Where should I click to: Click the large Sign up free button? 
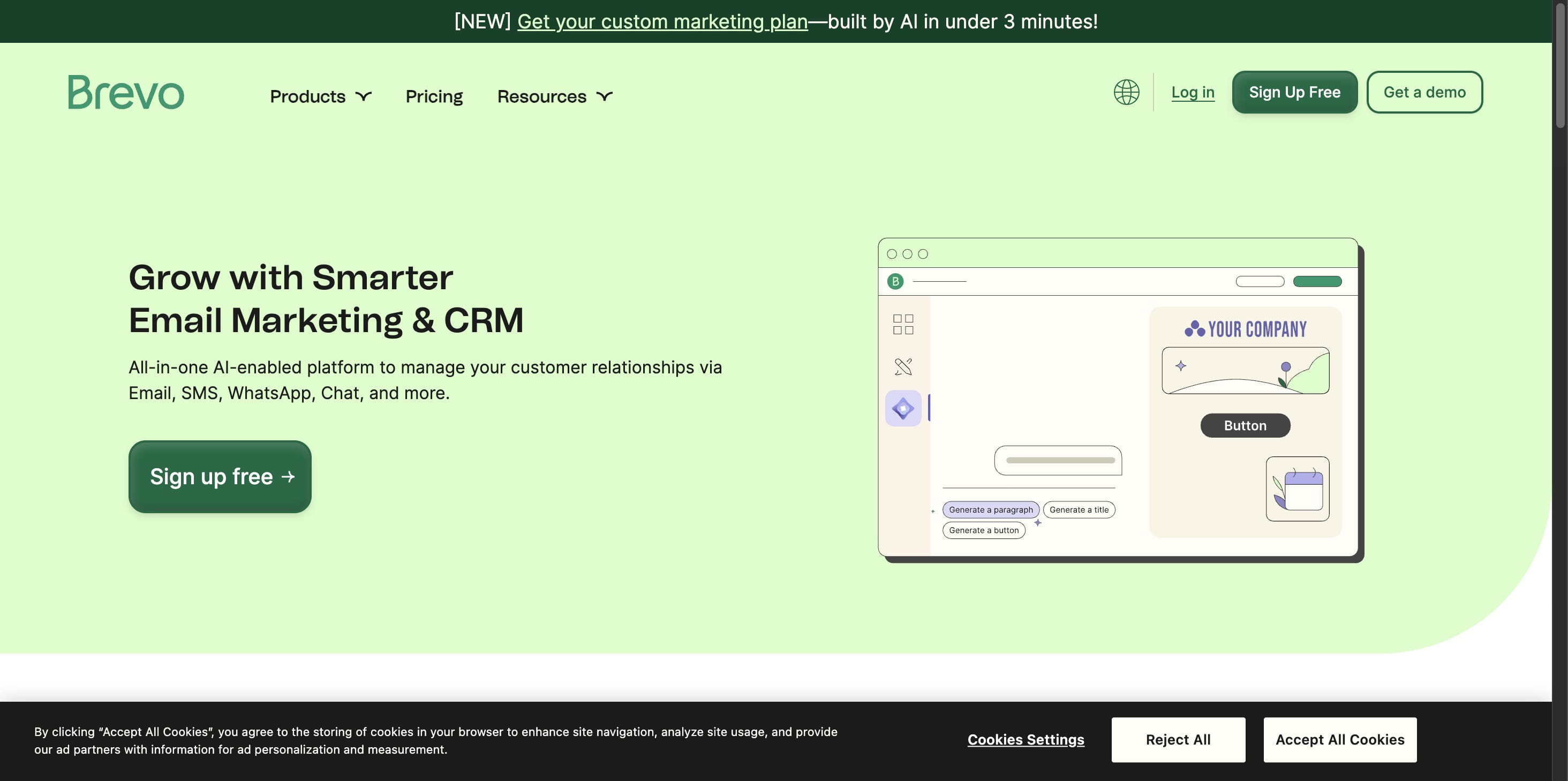click(220, 477)
